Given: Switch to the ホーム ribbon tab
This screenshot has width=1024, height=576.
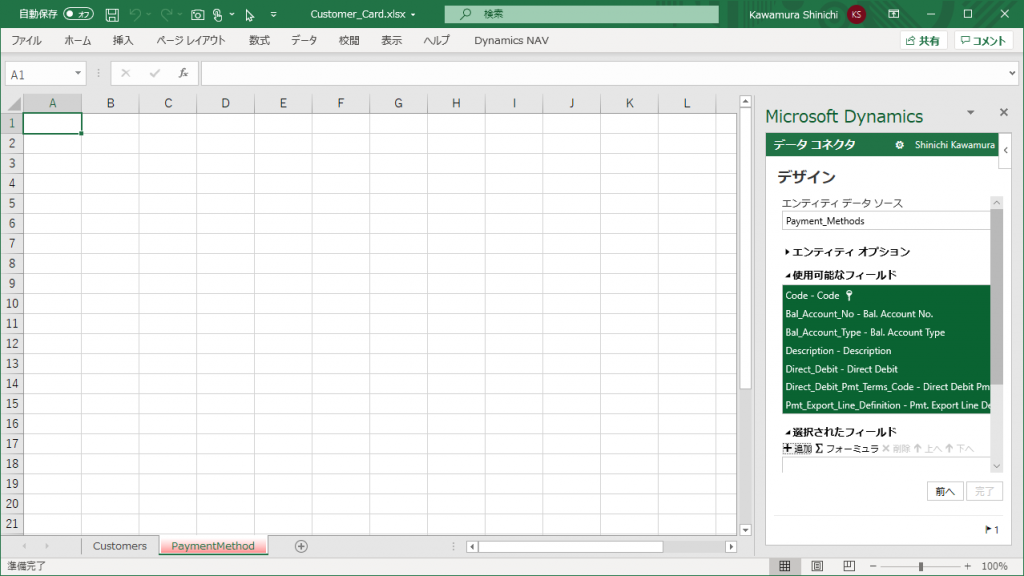Looking at the screenshot, I should 78,40.
